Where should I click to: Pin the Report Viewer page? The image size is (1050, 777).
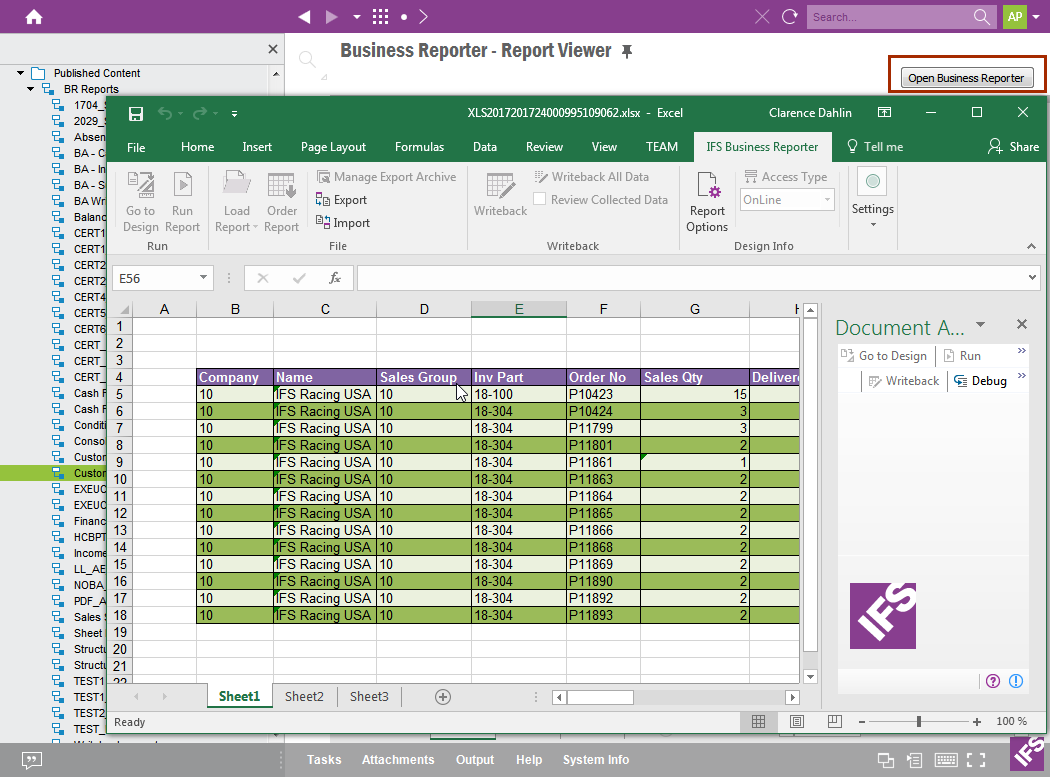coord(627,52)
